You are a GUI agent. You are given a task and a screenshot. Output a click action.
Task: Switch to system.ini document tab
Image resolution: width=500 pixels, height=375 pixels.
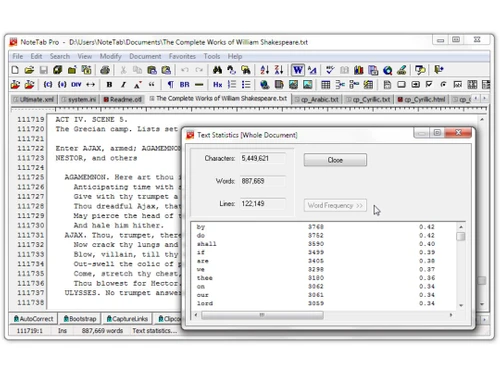79,99
